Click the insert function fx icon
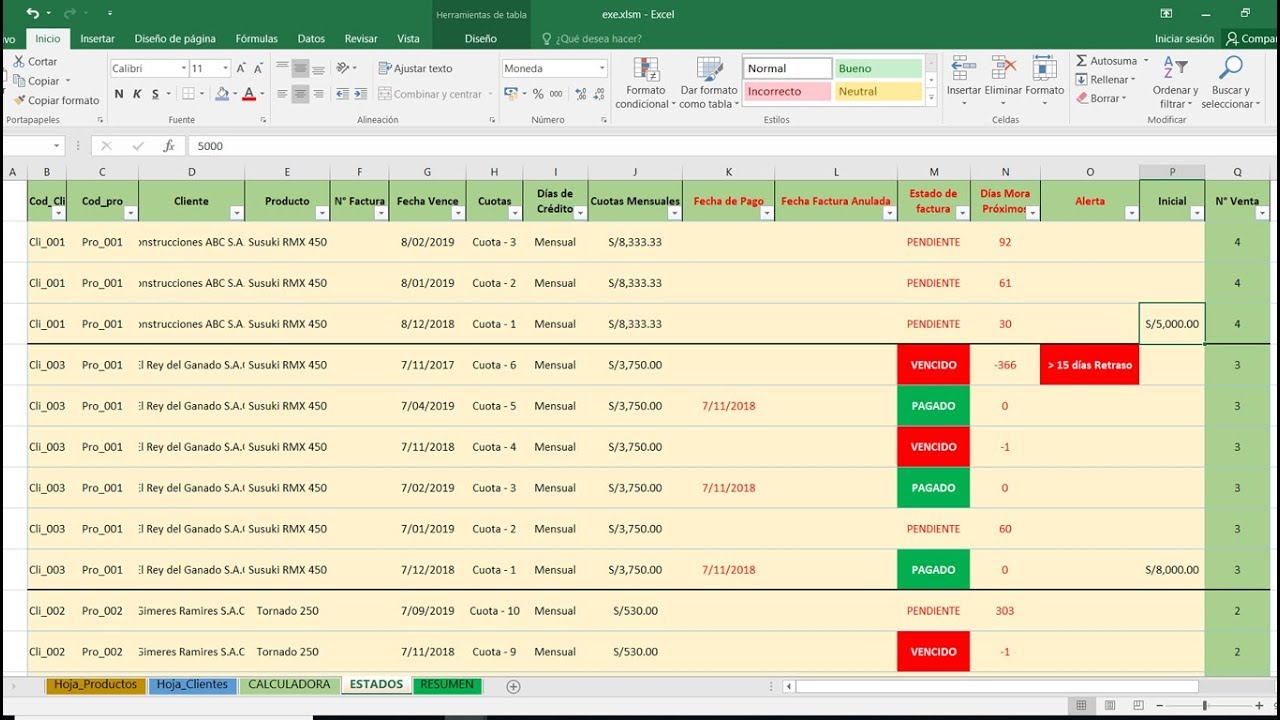Viewport: 1280px width, 720px height. (x=169, y=146)
